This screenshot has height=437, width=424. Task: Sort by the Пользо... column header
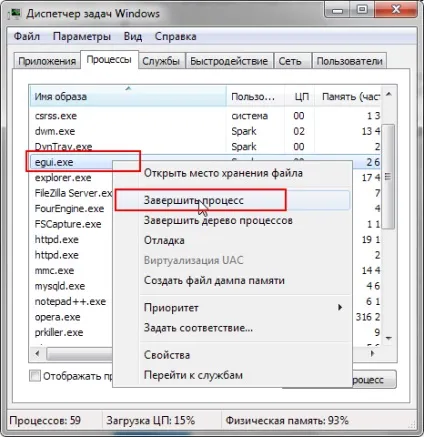[255, 96]
